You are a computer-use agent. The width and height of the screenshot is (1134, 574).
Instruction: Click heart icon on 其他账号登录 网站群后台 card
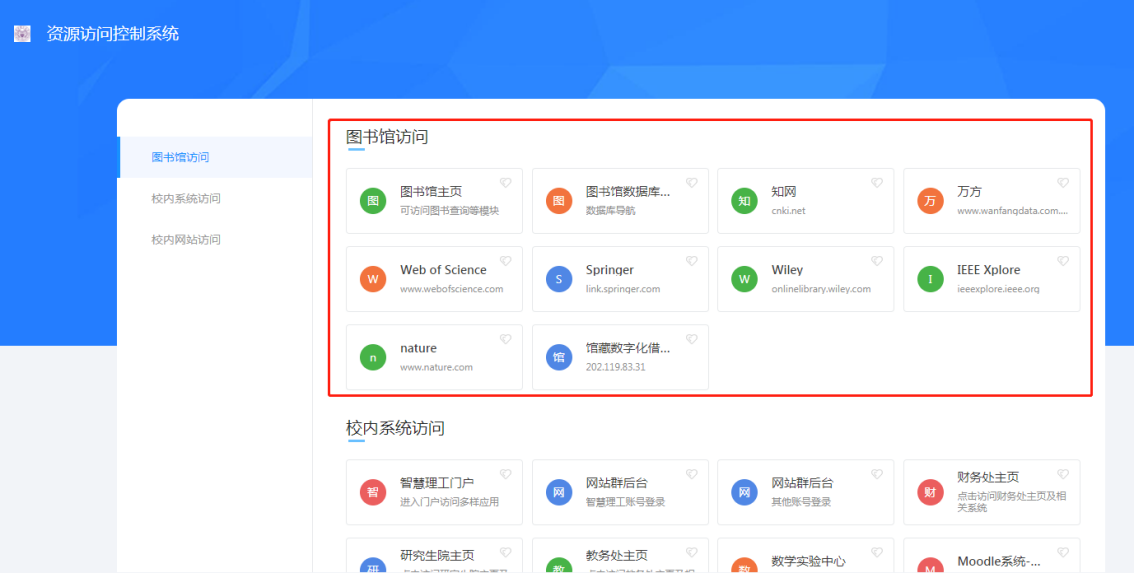coord(877,474)
